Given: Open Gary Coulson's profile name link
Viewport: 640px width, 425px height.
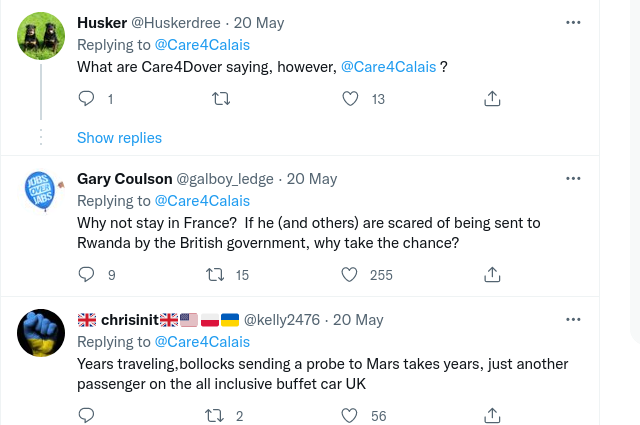Looking at the screenshot, I should 124,179.
